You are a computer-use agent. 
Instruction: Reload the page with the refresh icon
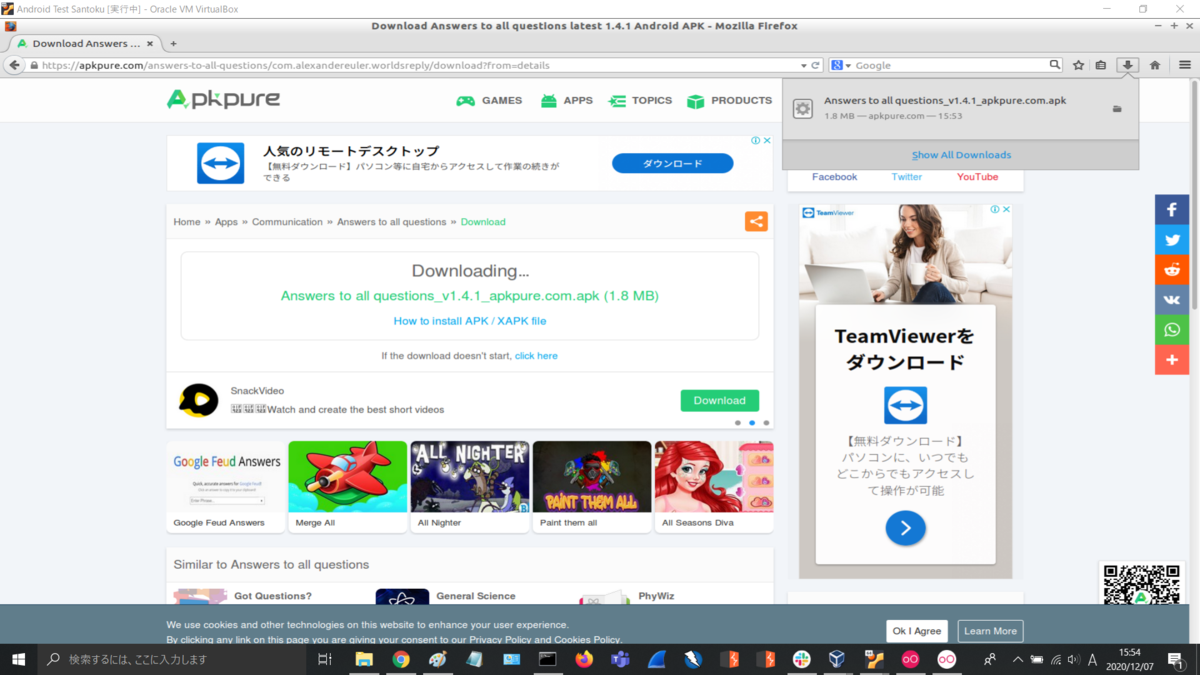point(816,65)
